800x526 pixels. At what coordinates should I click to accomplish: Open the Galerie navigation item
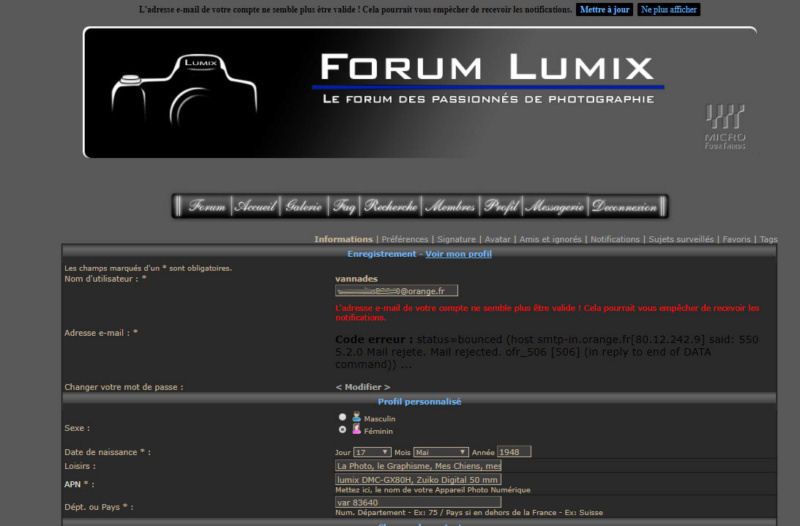pos(304,206)
